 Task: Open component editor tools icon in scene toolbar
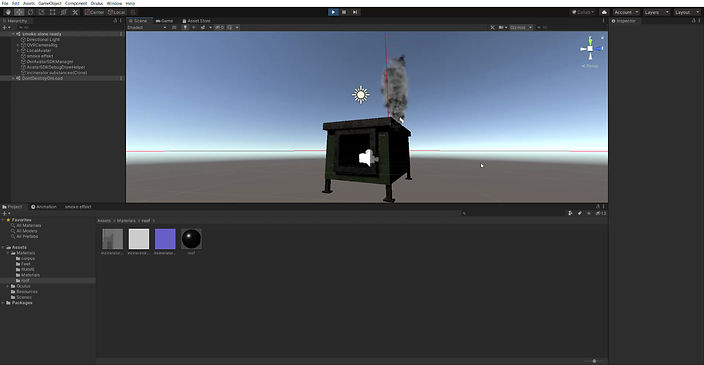click(x=493, y=27)
